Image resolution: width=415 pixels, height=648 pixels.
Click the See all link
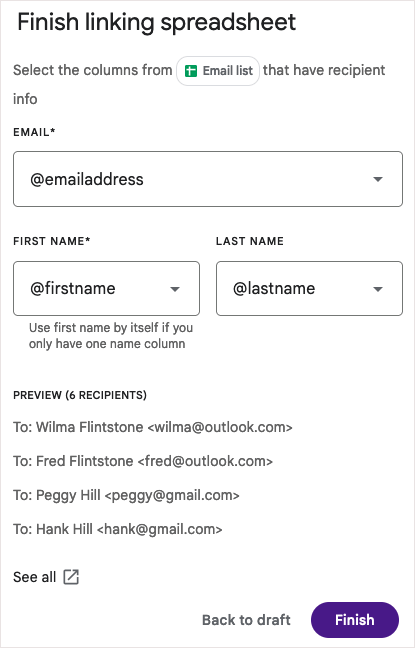tap(34, 577)
